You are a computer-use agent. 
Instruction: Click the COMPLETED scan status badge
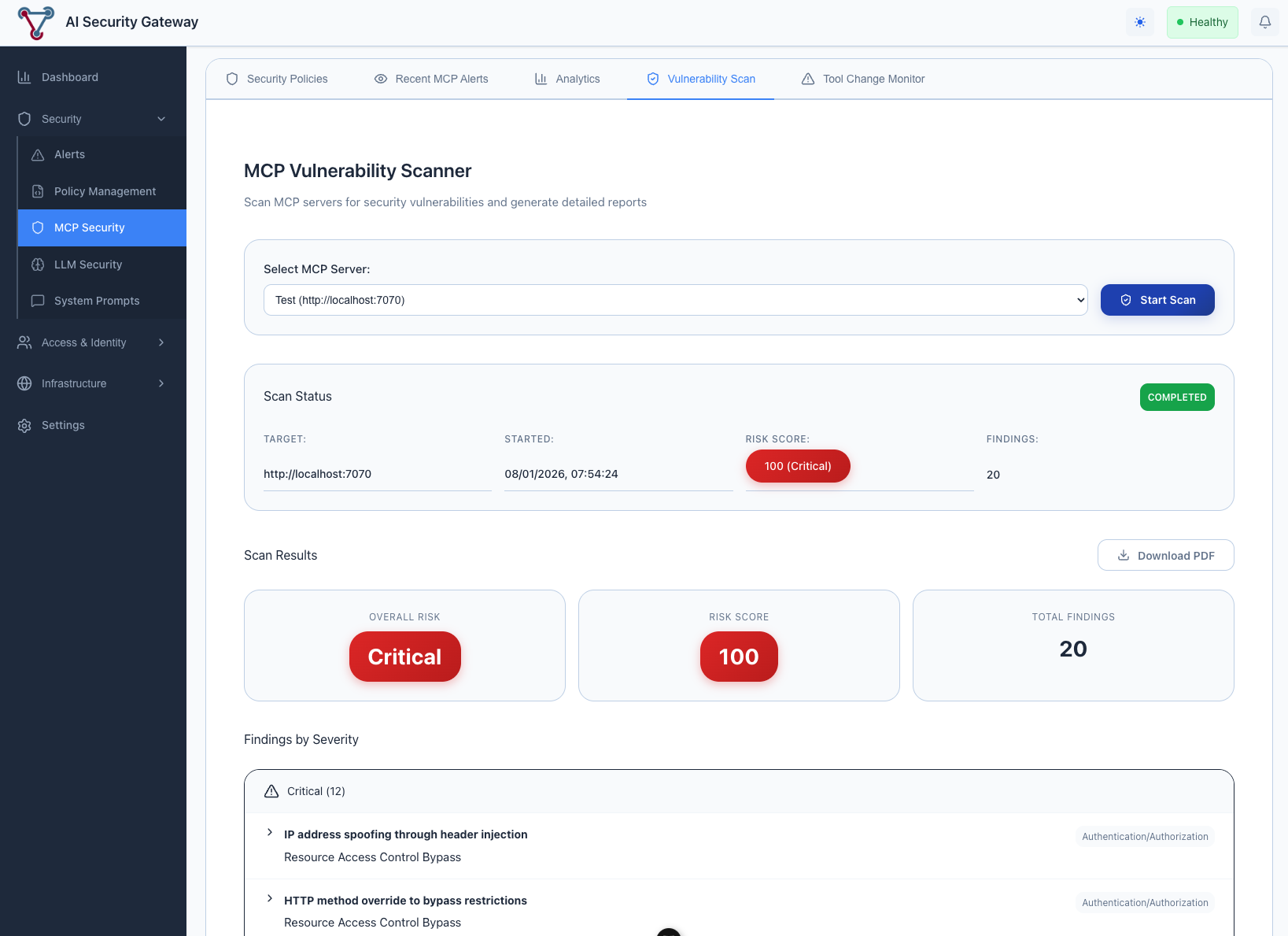(1177, 397)
